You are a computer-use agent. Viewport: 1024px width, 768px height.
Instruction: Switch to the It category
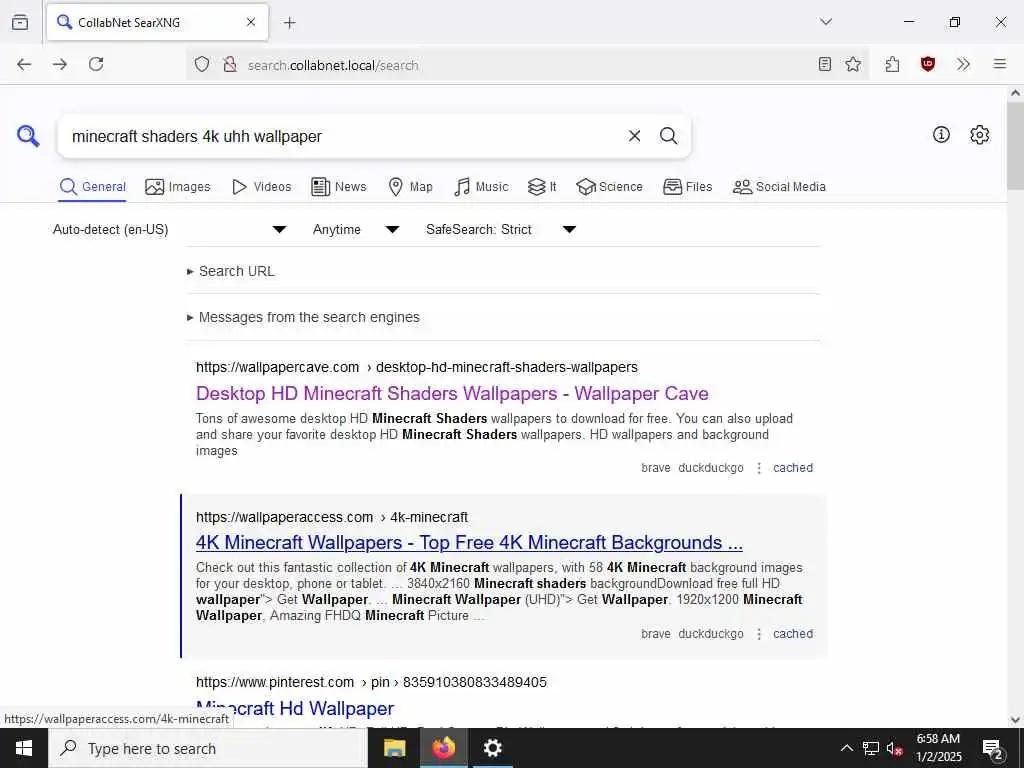[x=542, y=187]
